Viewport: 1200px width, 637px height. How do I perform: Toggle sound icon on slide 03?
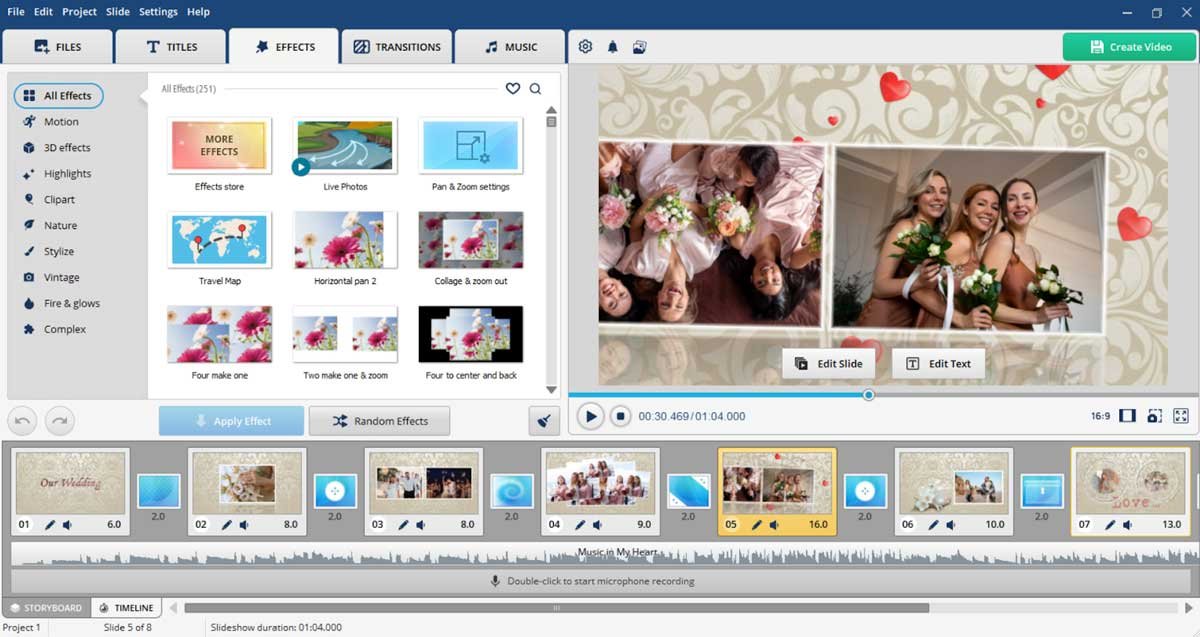click(x=421, y=525)
